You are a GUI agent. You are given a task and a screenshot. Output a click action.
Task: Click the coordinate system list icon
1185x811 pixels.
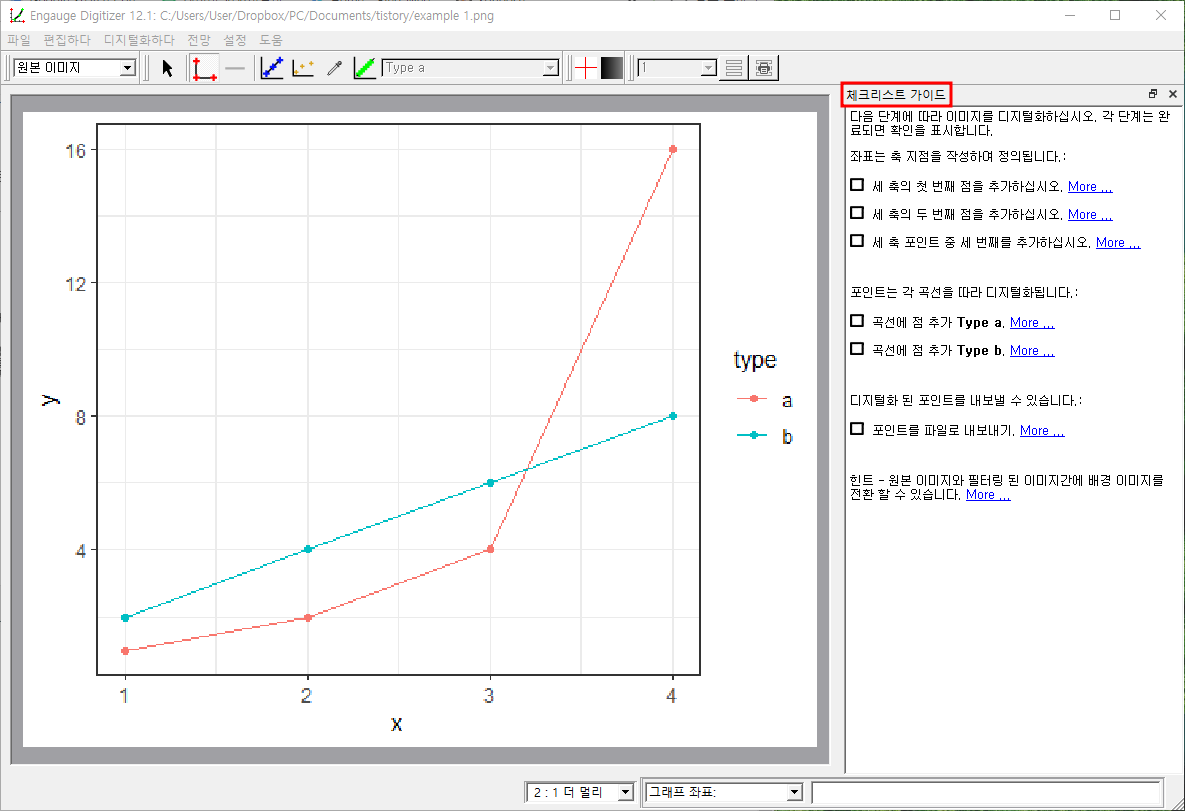click(x=733, y=68)
